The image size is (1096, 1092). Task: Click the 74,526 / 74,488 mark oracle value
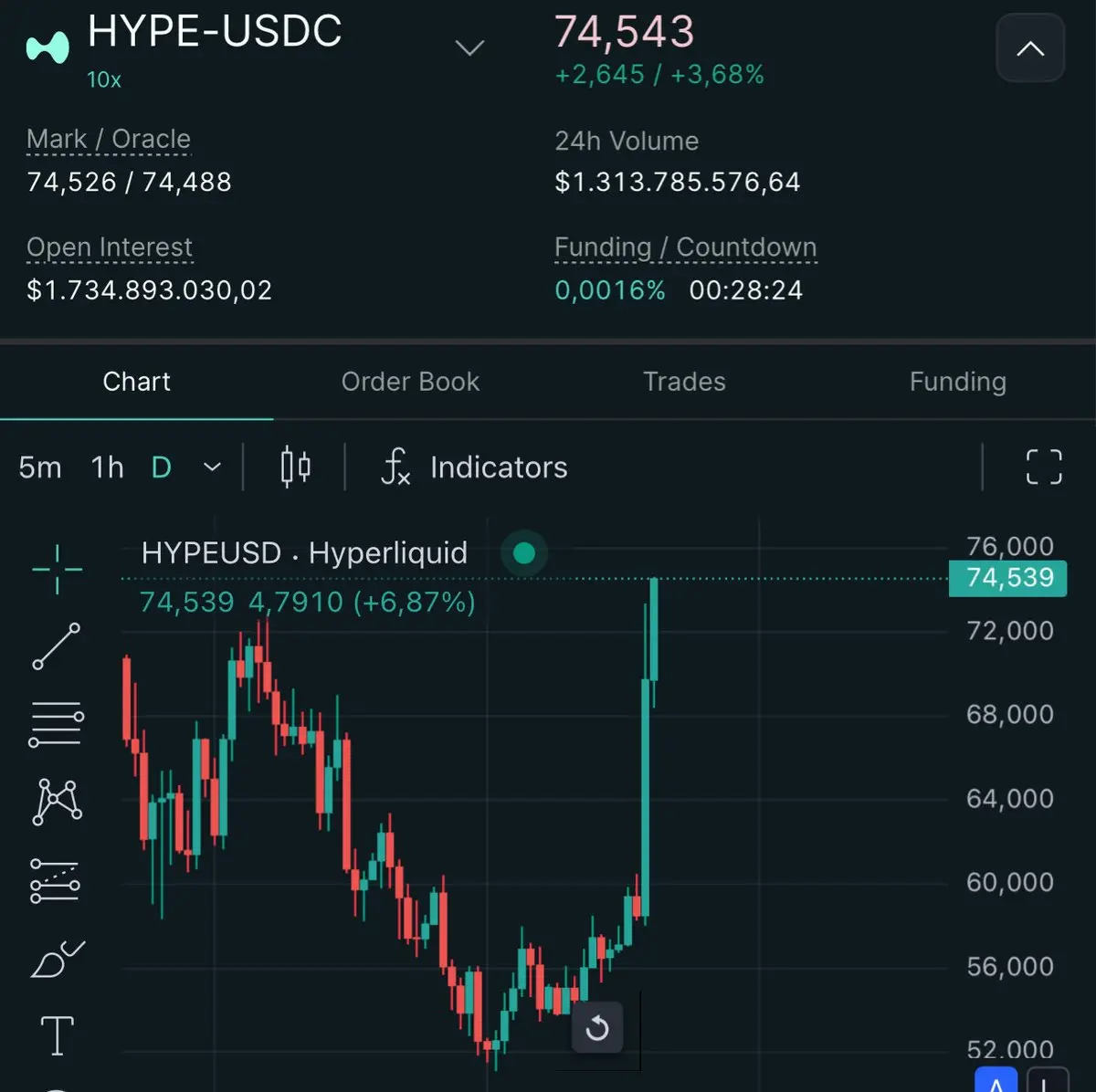point(129,182)
